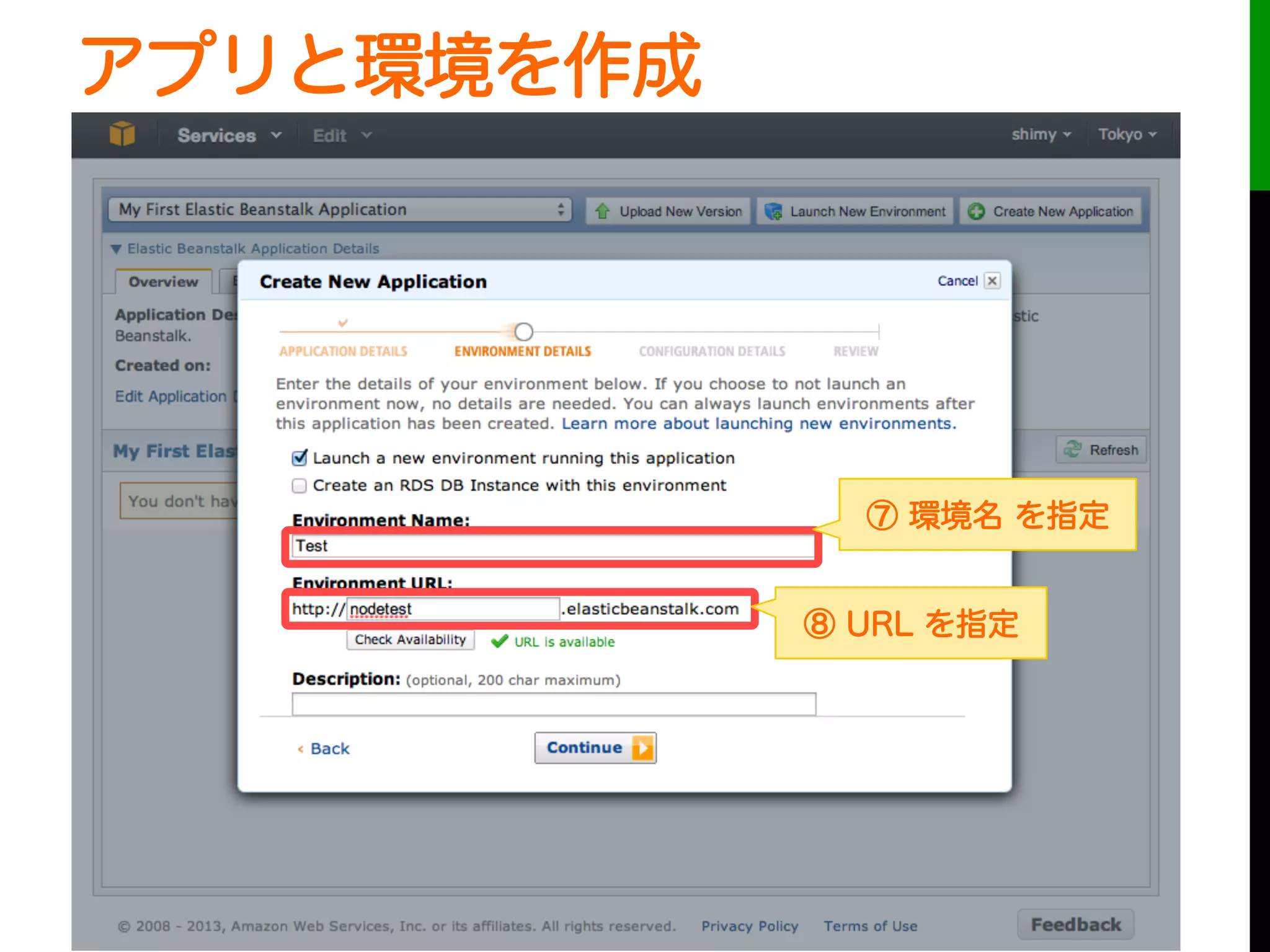Click Cancel link in the dialog
Screen dimensions: 1270x952
(x=957, y=281)
